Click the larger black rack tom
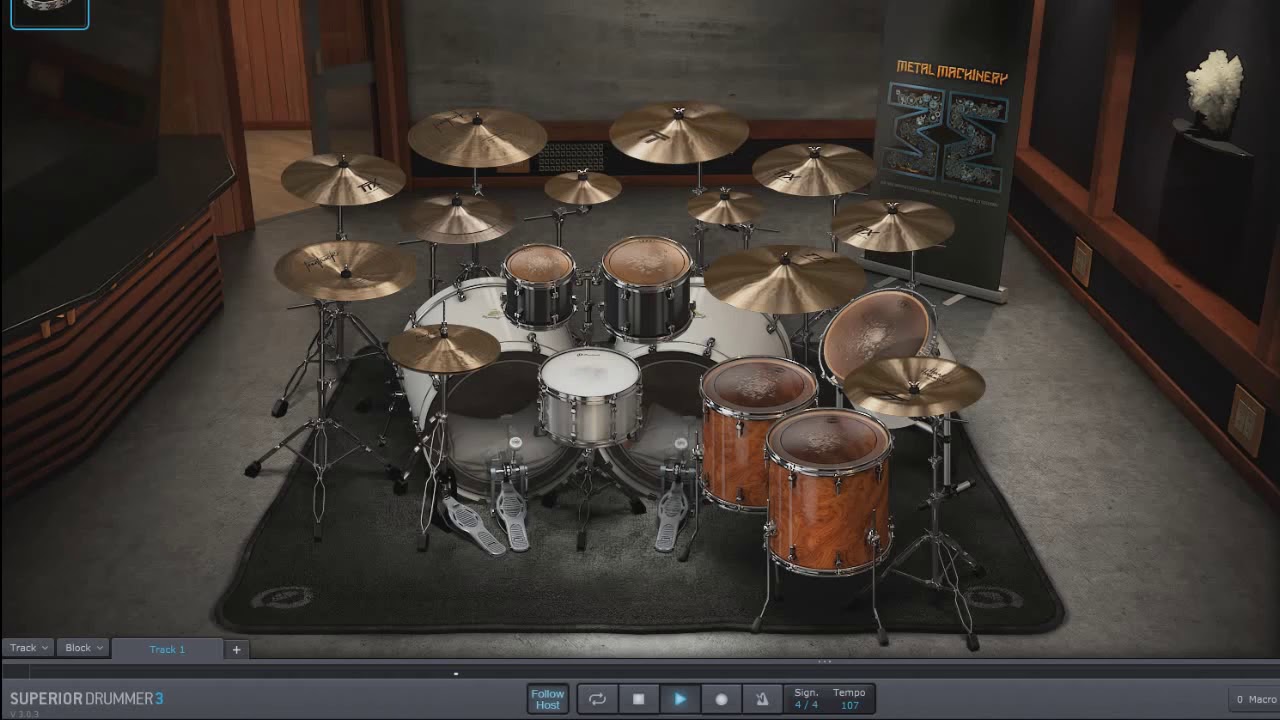Image resolution: width=1280 pixels, height=720 pixels. (x=647, y=287)
